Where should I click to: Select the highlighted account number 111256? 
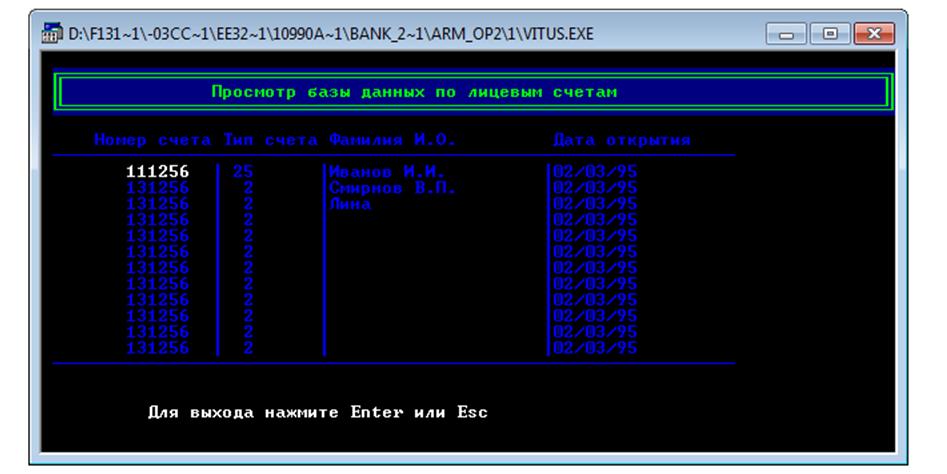click(158, 172)
